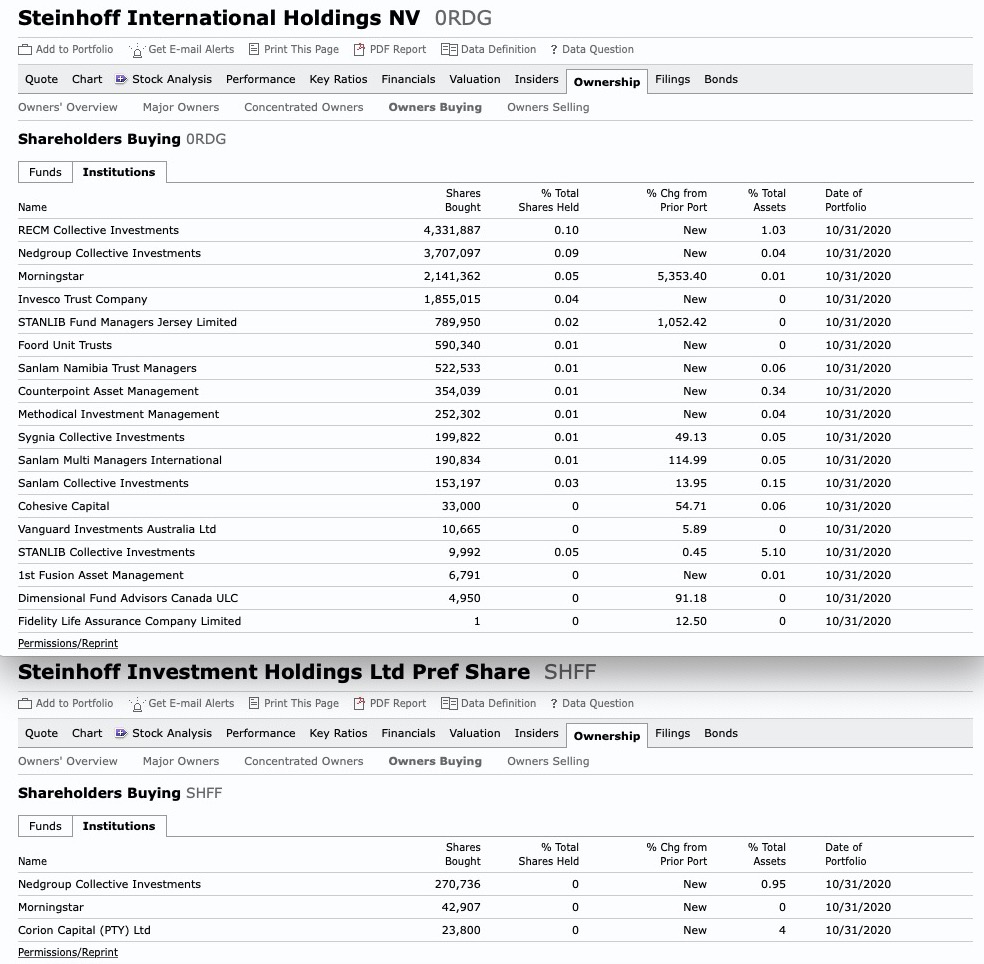Click the Get E-mail Alerts bell icon
Screen dimensions: 984x964
(136, 49)
